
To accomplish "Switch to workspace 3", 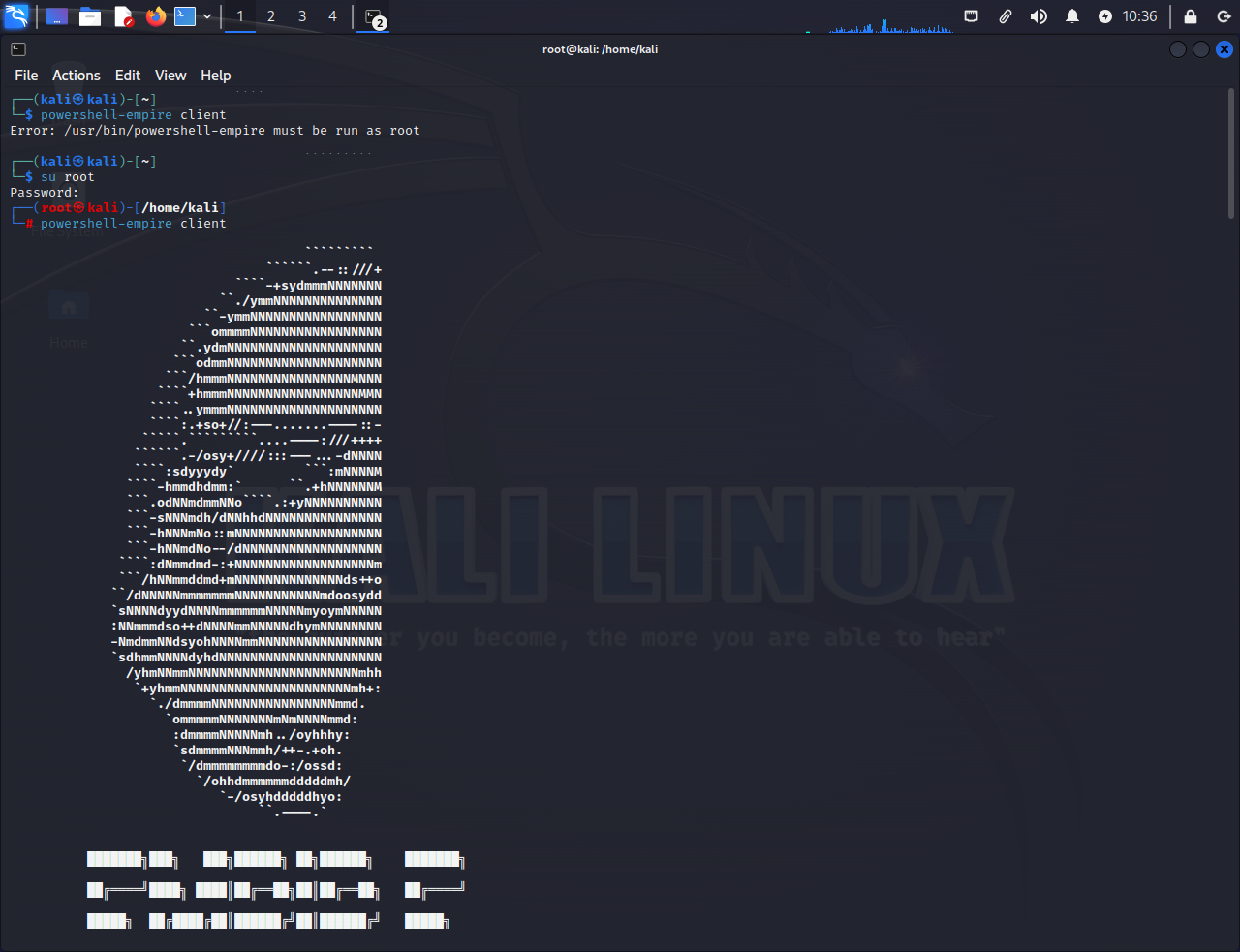I will click(x=302, y=16).
